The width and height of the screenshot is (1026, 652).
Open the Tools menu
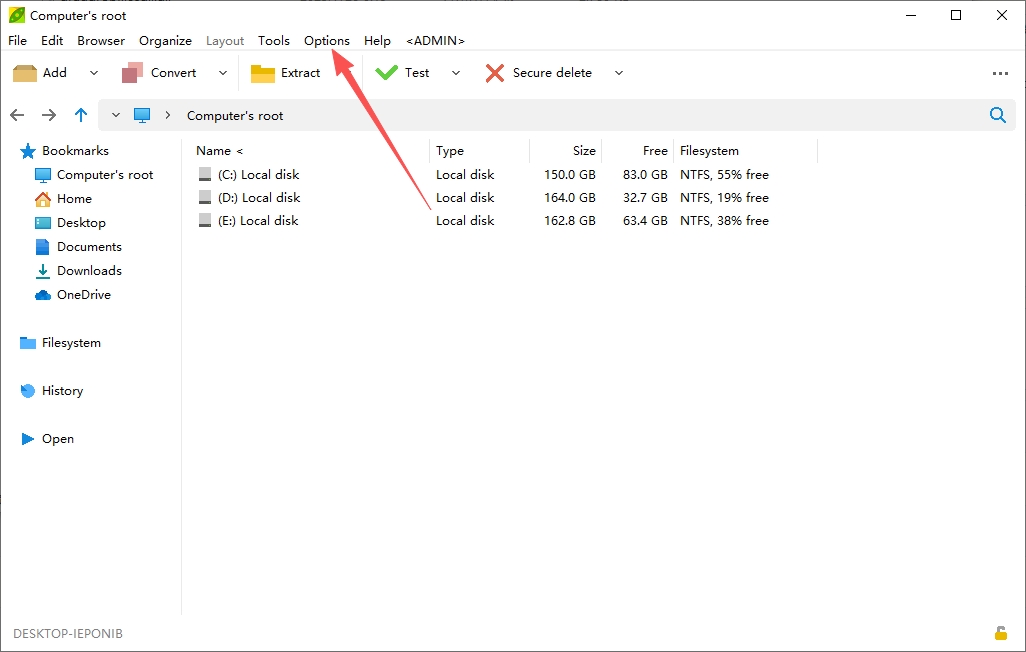click(274, 41)
